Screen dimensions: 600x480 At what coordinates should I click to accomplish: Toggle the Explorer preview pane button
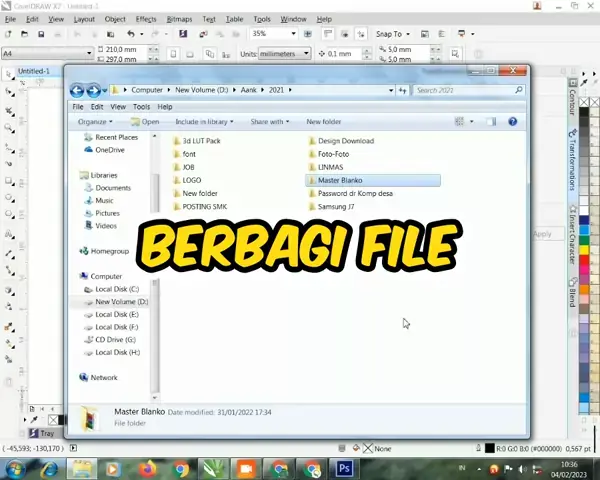pyautogui.click(x=492, y=122)
